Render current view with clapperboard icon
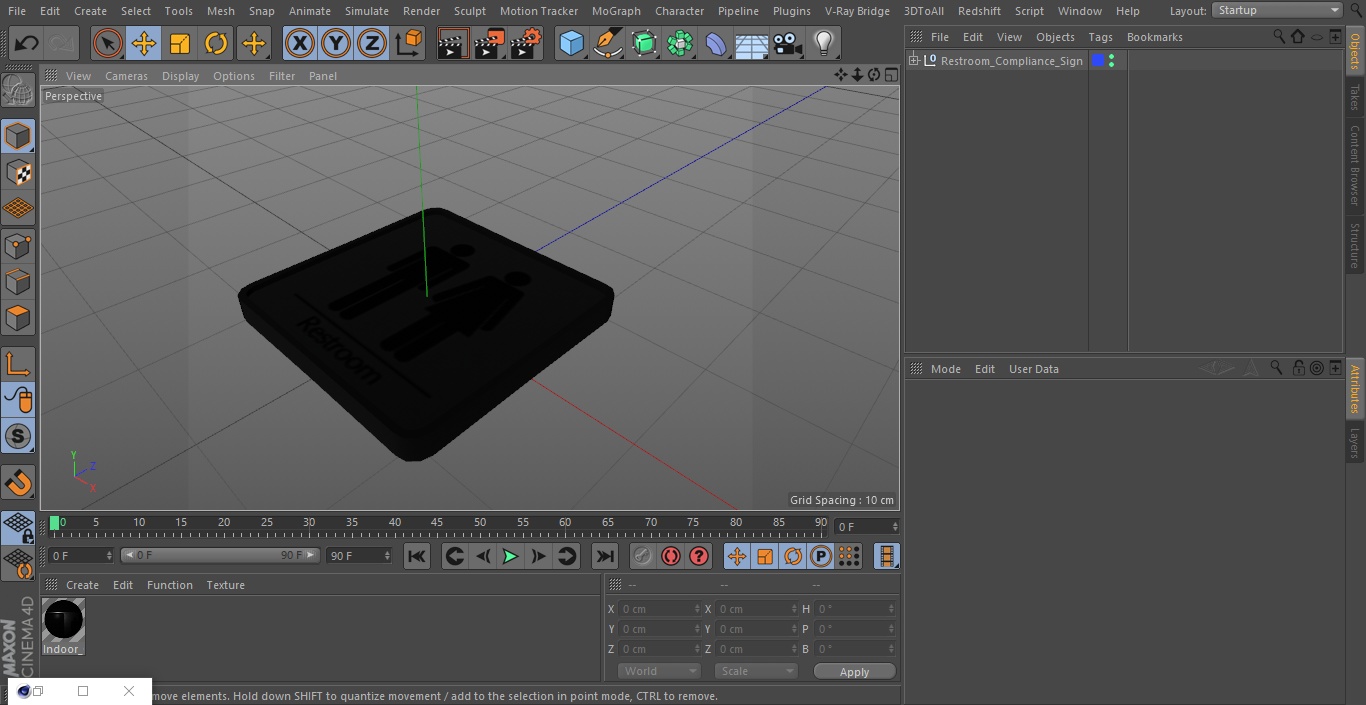Screen dimensions: 1366x705 click(x=453, y=43)
